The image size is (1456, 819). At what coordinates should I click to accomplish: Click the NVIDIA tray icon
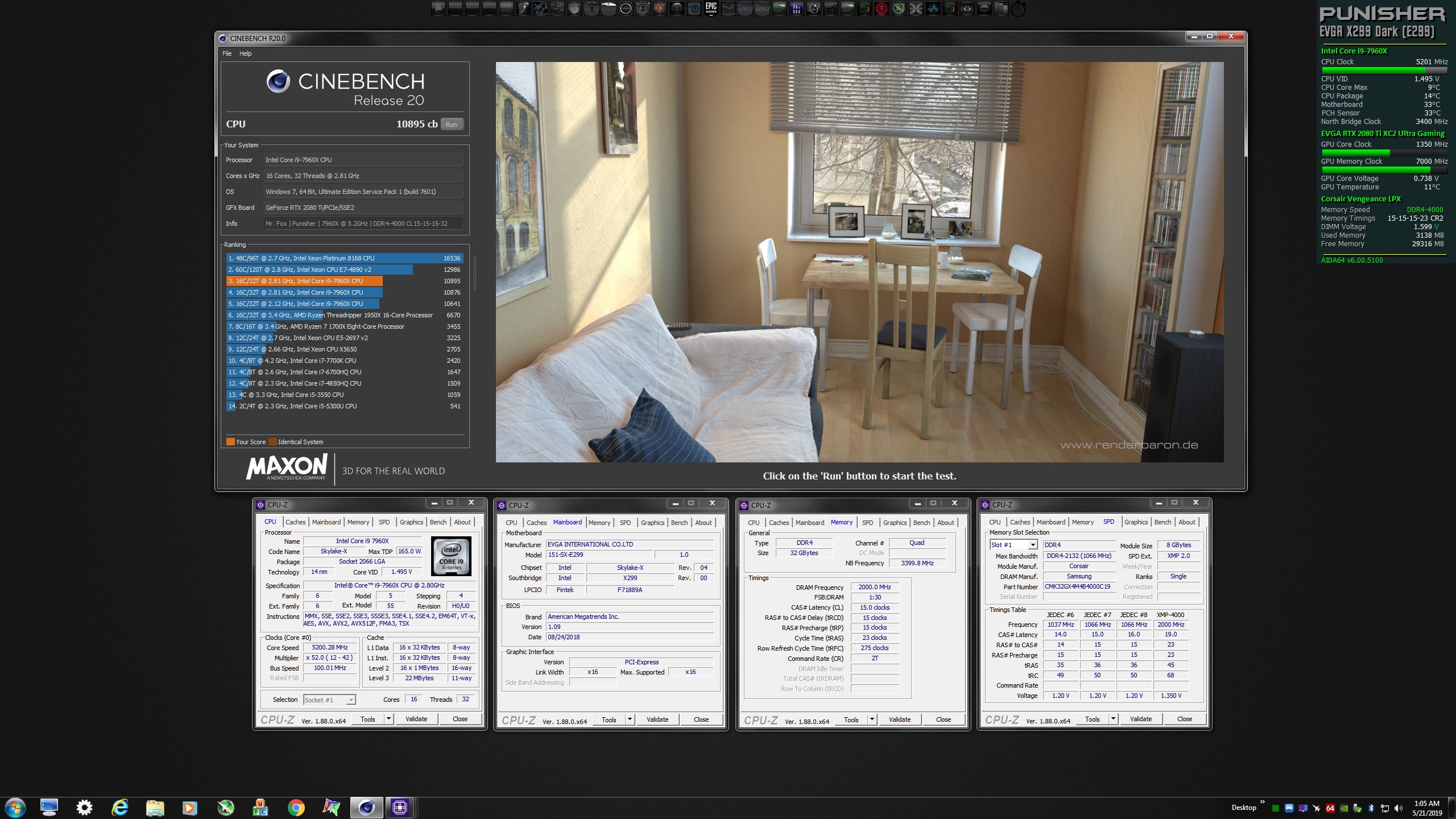[x=1343, y=808]
